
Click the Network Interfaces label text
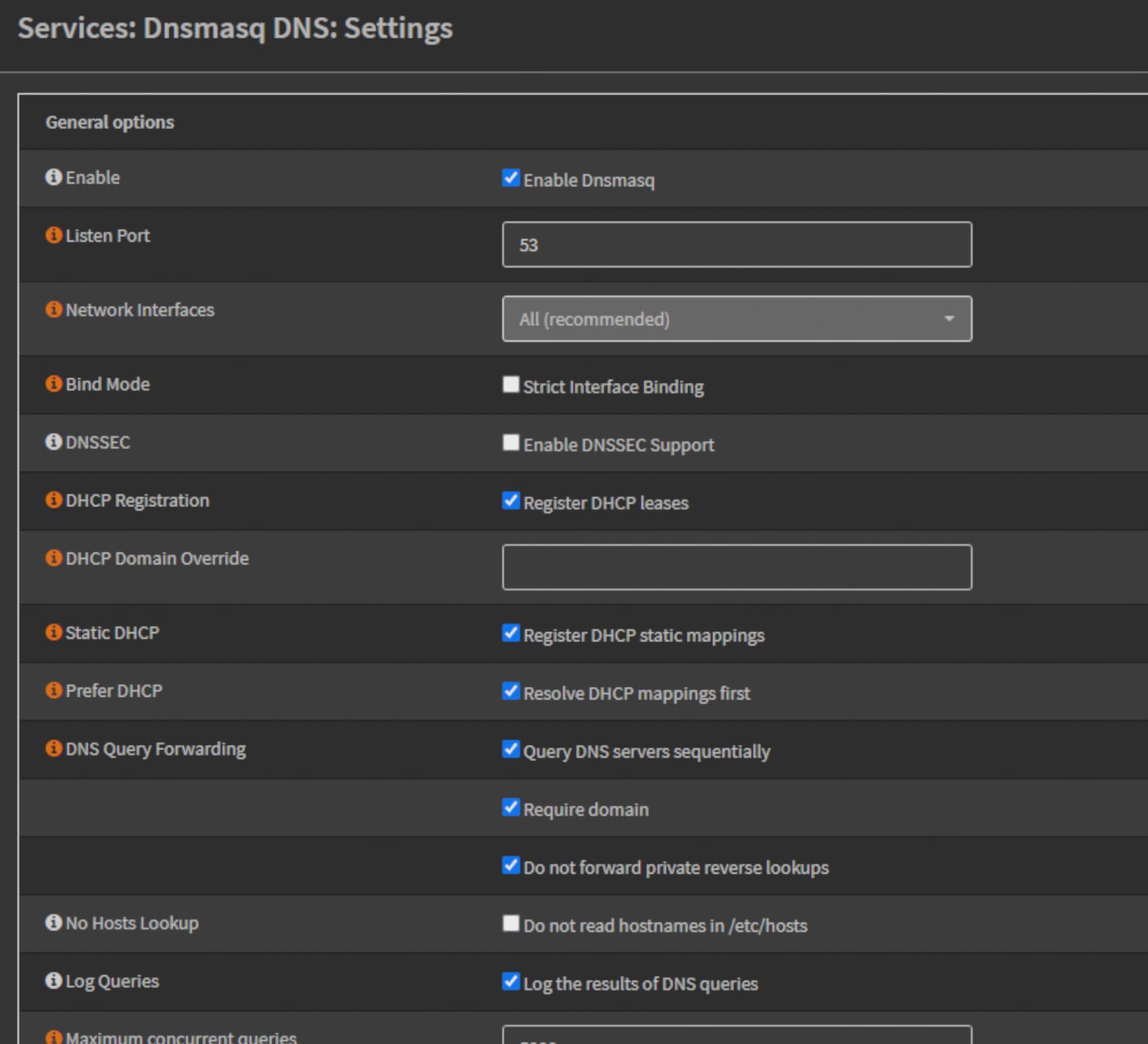coord(140,310)
